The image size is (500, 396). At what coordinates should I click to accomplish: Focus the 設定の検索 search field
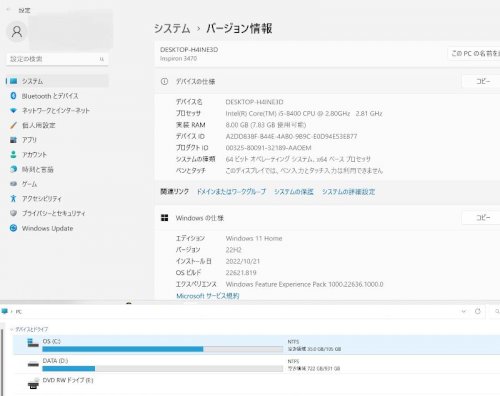point(57,59)
